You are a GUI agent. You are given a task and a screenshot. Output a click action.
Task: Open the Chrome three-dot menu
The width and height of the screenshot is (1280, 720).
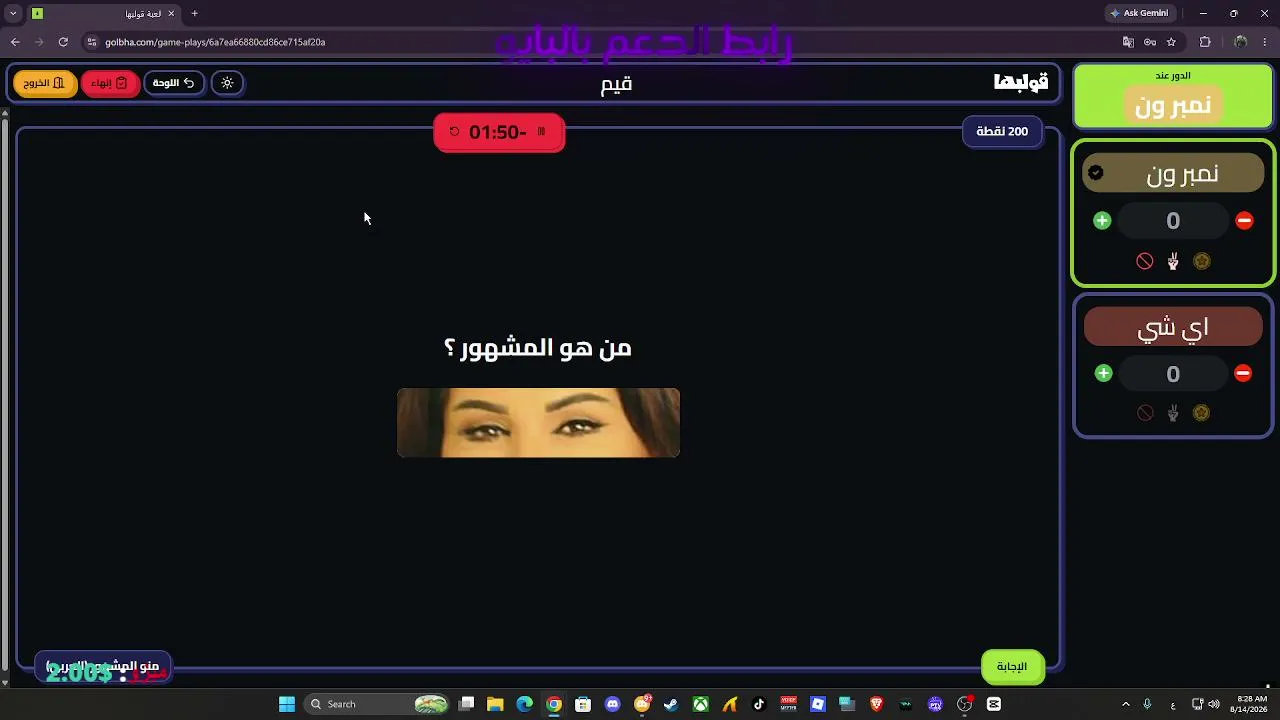[x=1265, y=42]
